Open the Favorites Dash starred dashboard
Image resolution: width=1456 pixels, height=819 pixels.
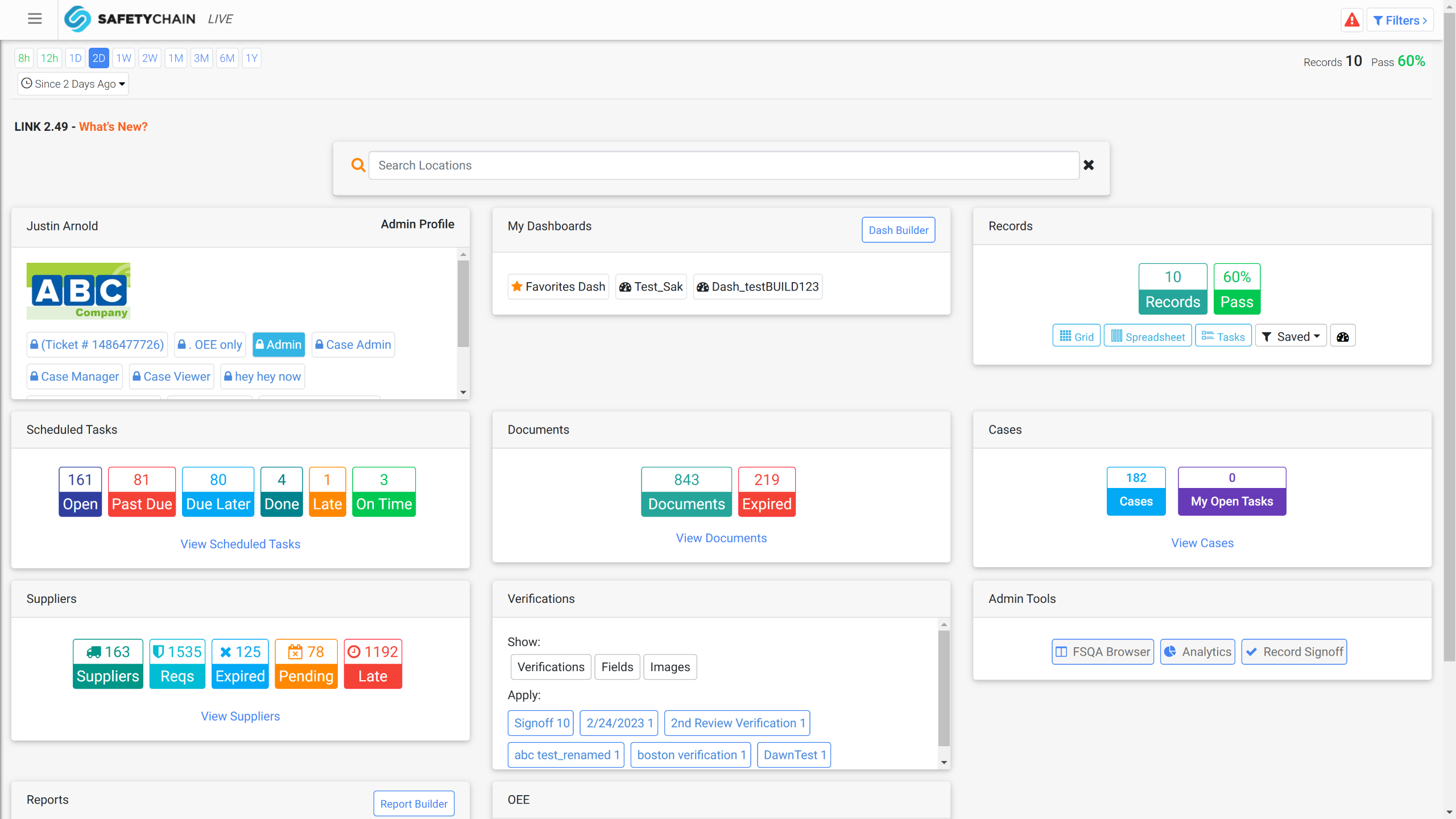[x=558, y=287]
